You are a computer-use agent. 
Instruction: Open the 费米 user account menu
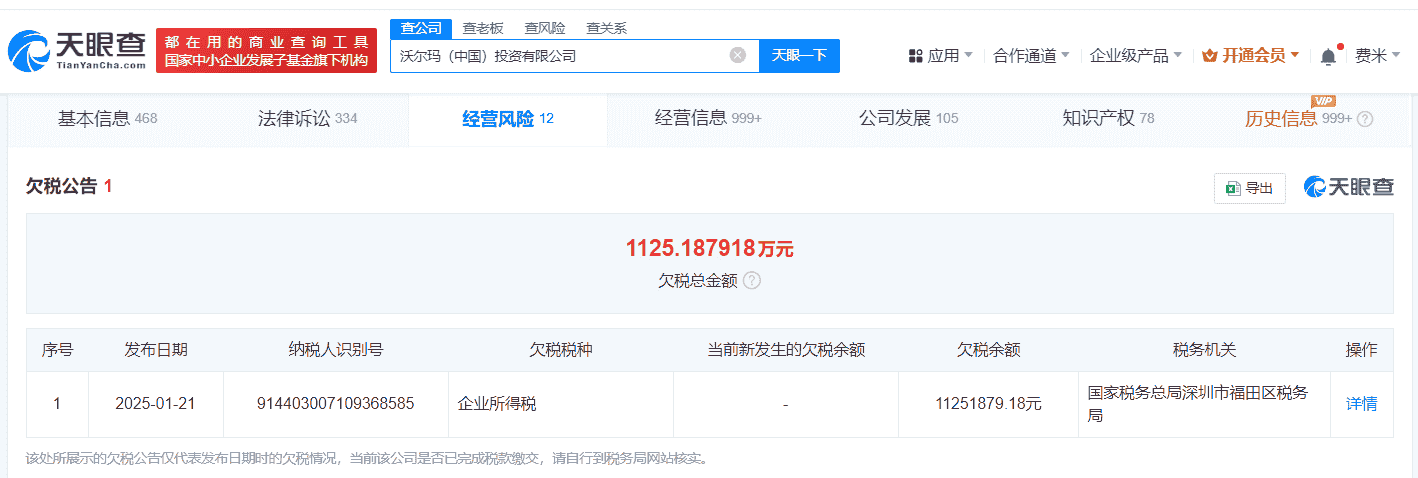pos(1377,56)
